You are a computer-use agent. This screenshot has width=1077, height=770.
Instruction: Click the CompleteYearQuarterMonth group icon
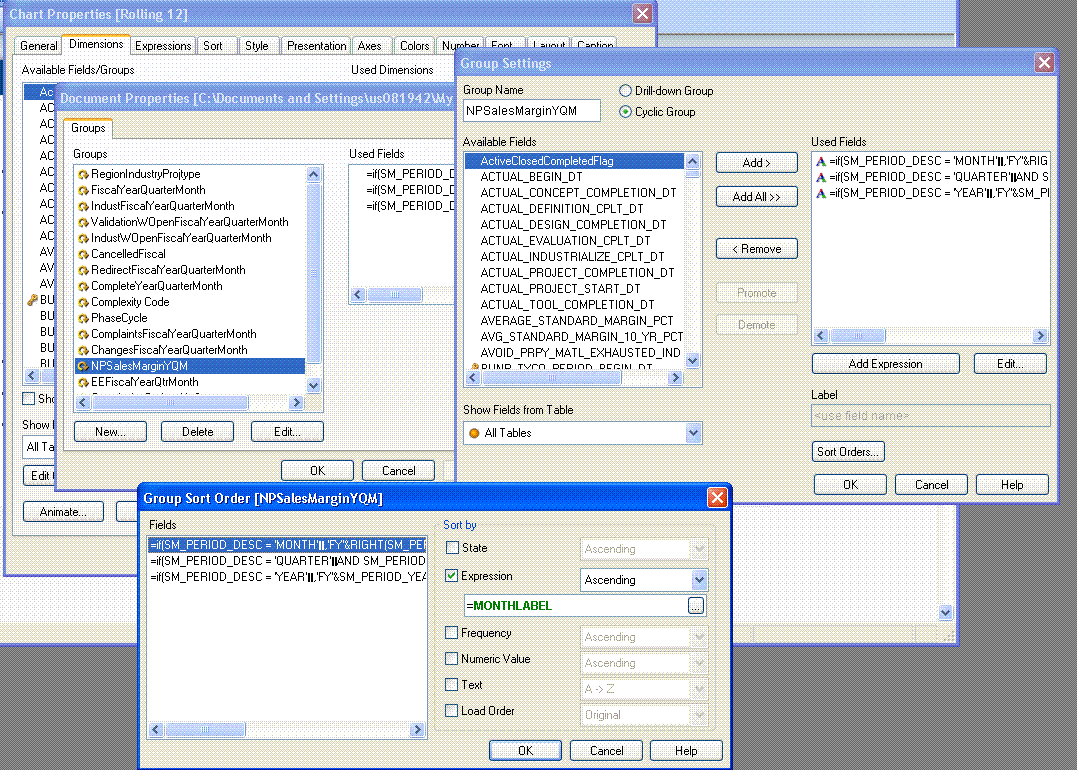(83, 286)
